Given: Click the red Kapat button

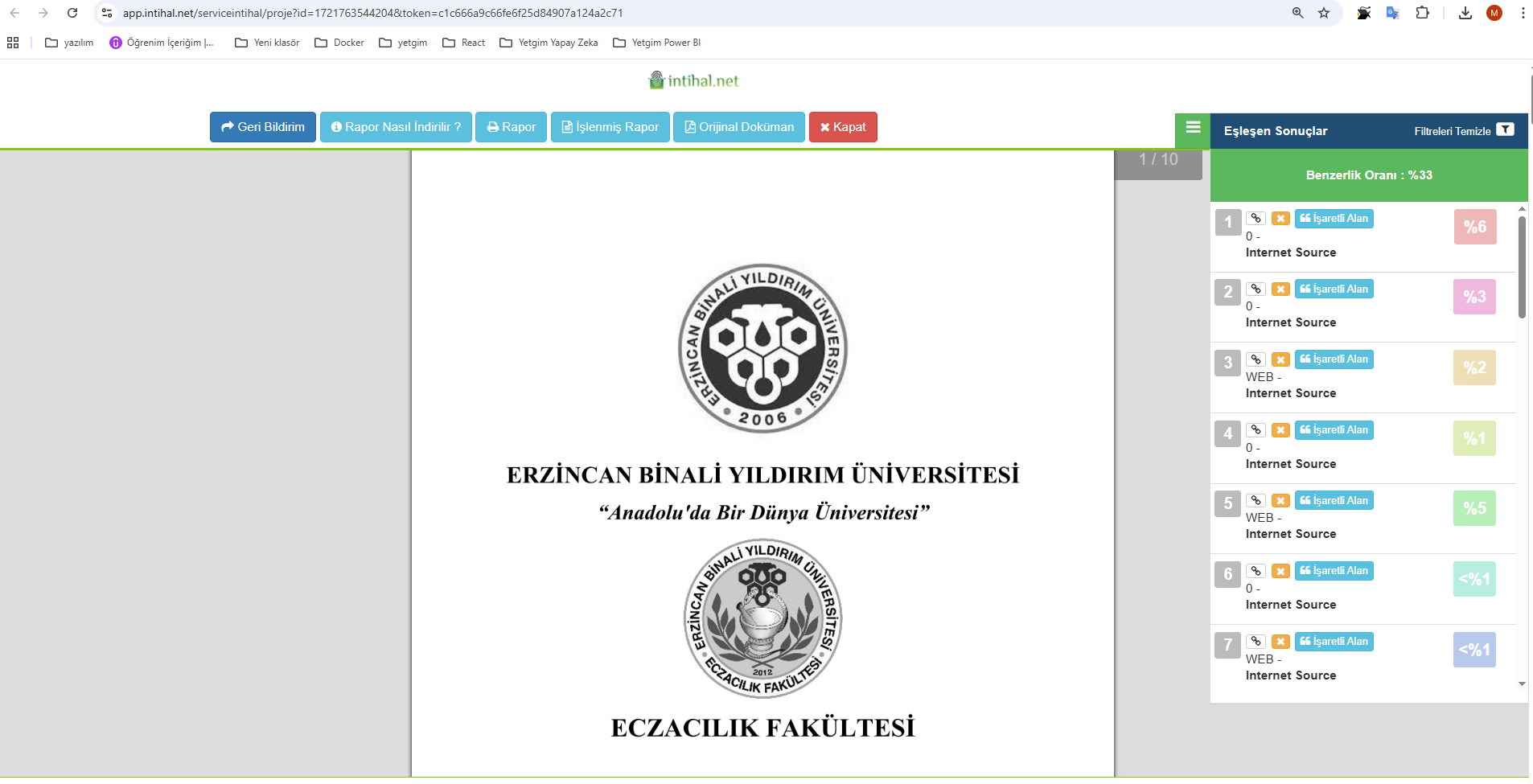Looking at the screenshot, I should (842, 127).
